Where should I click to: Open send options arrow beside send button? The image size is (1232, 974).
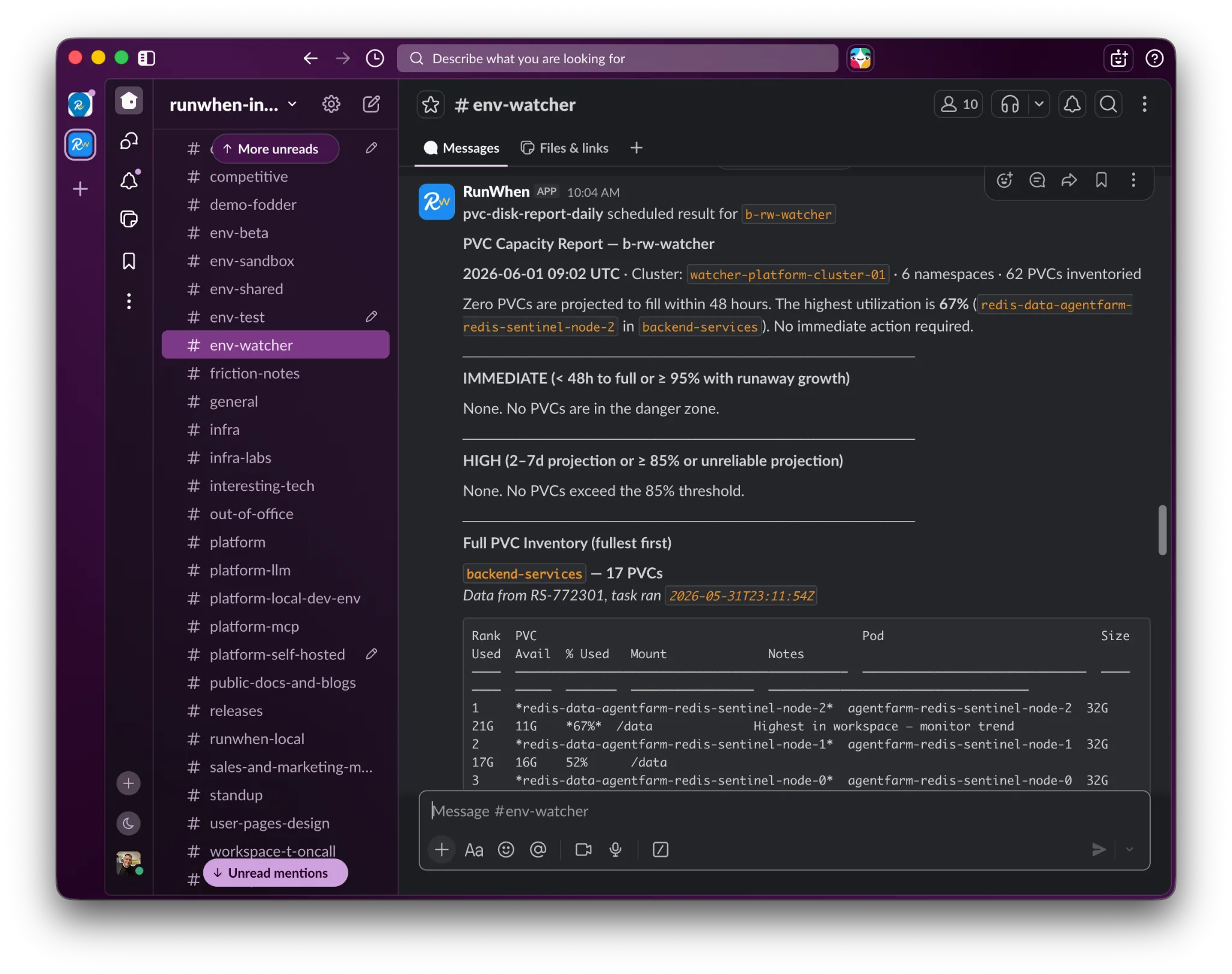[x=1130, y=849]
